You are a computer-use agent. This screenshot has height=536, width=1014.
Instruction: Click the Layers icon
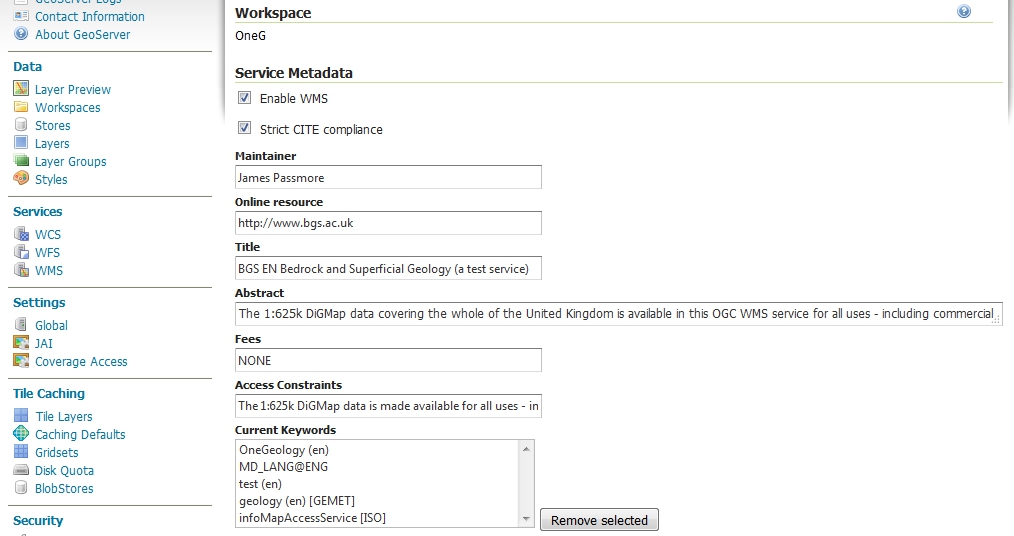click(x=21, y=143)
